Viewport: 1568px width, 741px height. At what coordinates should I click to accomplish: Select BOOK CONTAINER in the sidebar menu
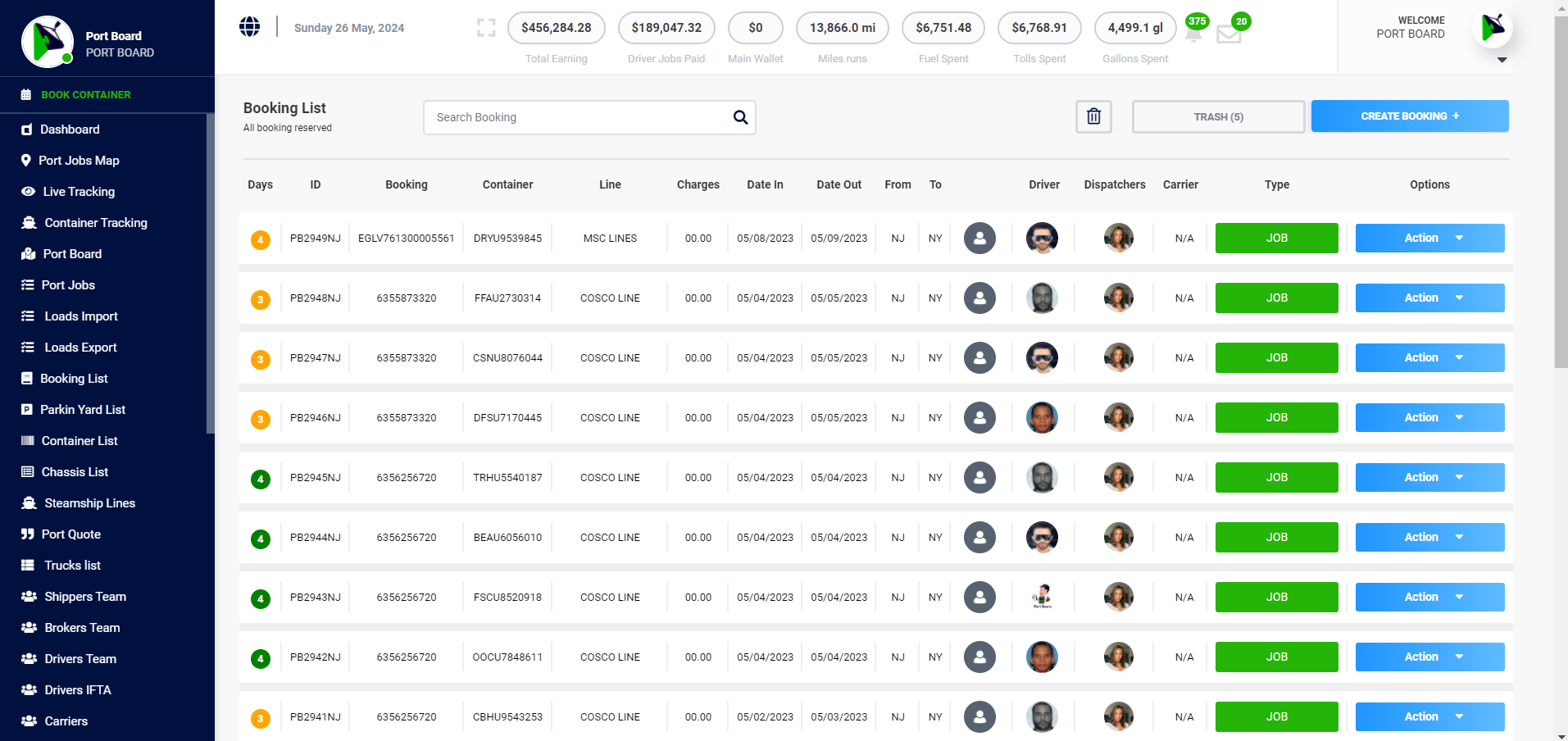[x=85, y=94]
